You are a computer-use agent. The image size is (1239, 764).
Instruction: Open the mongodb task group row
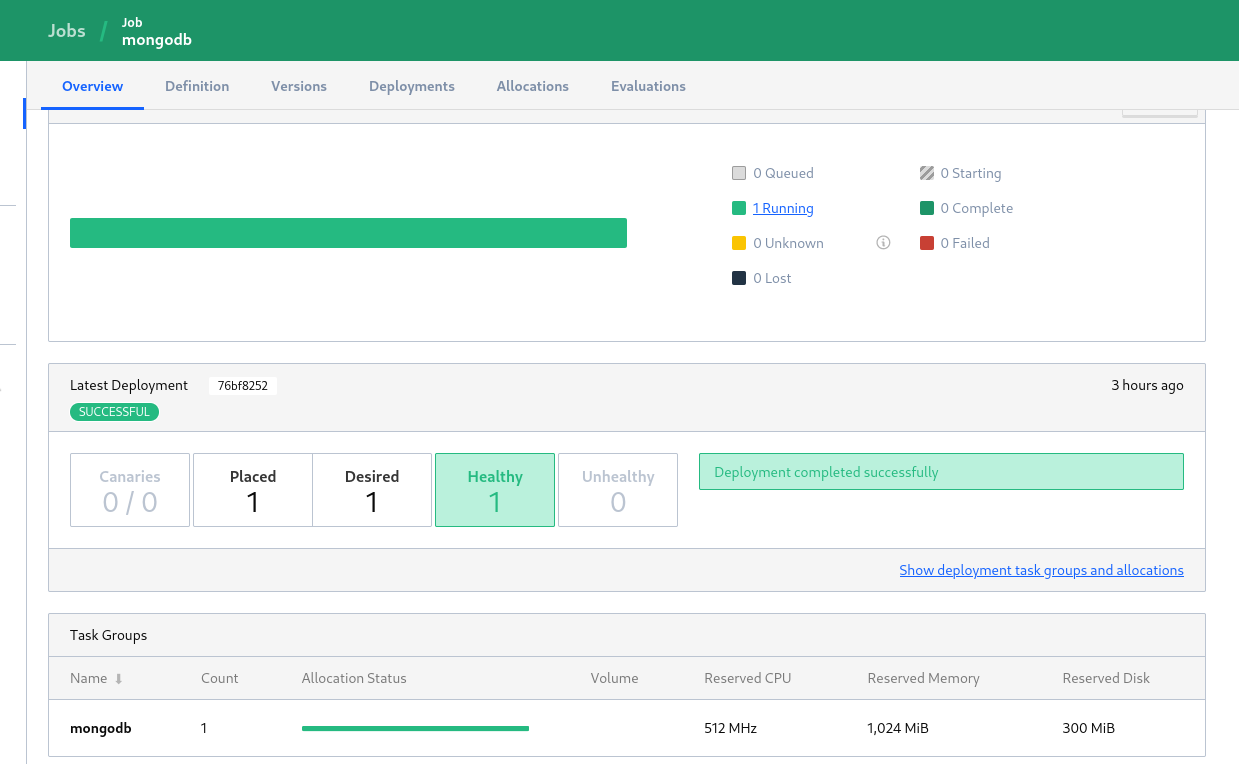pos(101,728)
